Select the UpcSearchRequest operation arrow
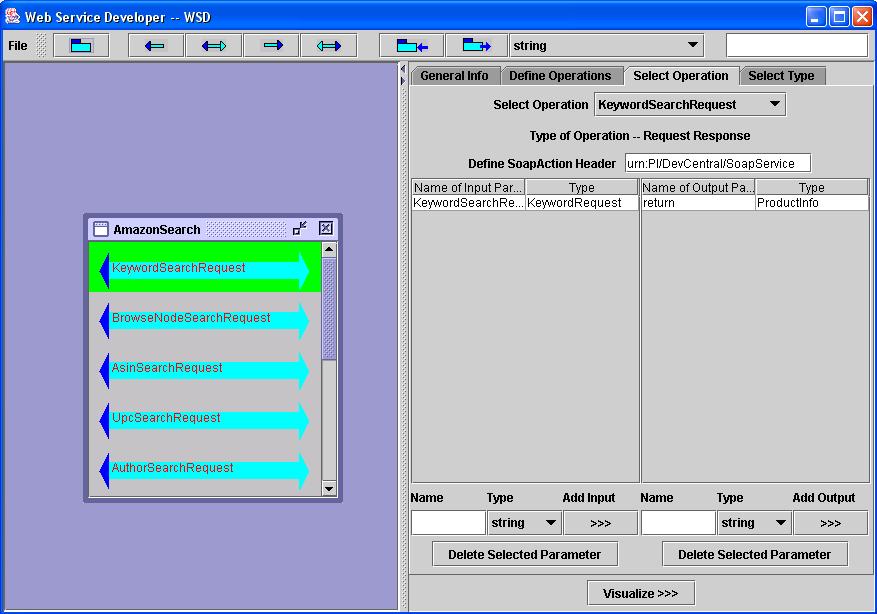The image size is (877, 614). pyautogui.click(x=205, y=419)
